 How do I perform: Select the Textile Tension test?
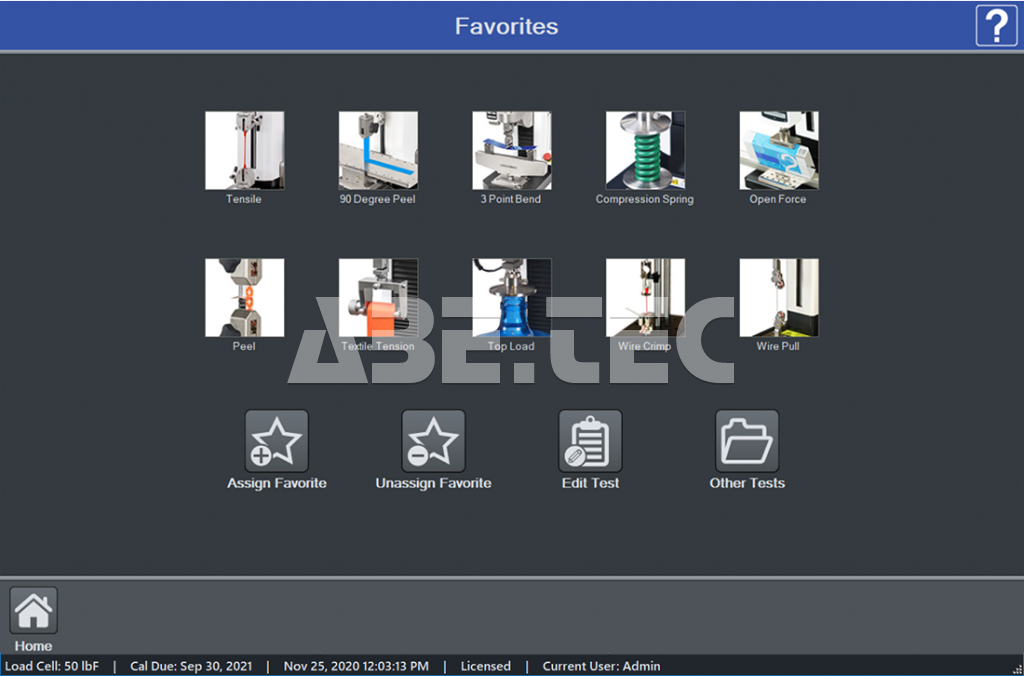(377, 298)
